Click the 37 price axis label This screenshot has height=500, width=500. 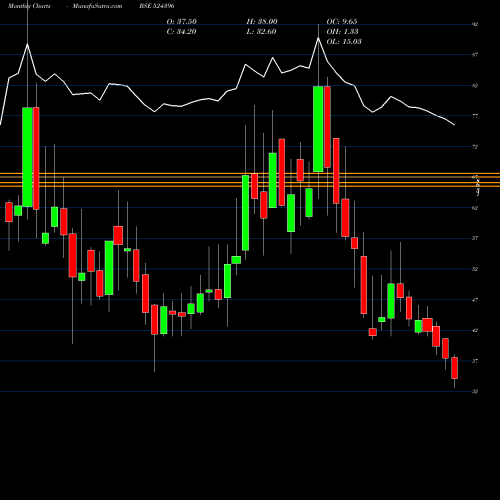coord(475,361)
